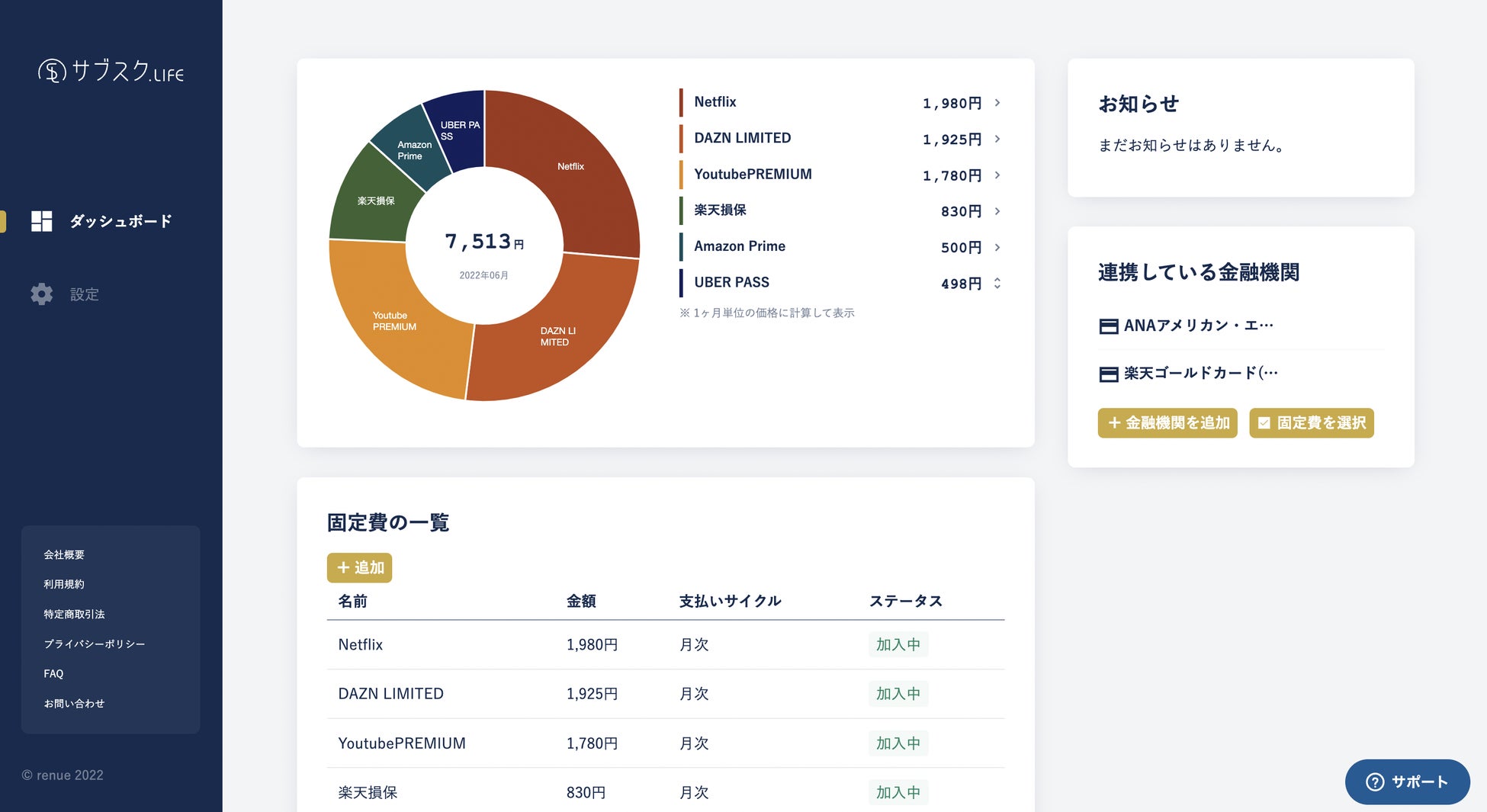Click the YoutubePREMIUM name in the table

[x=402, y=743]
